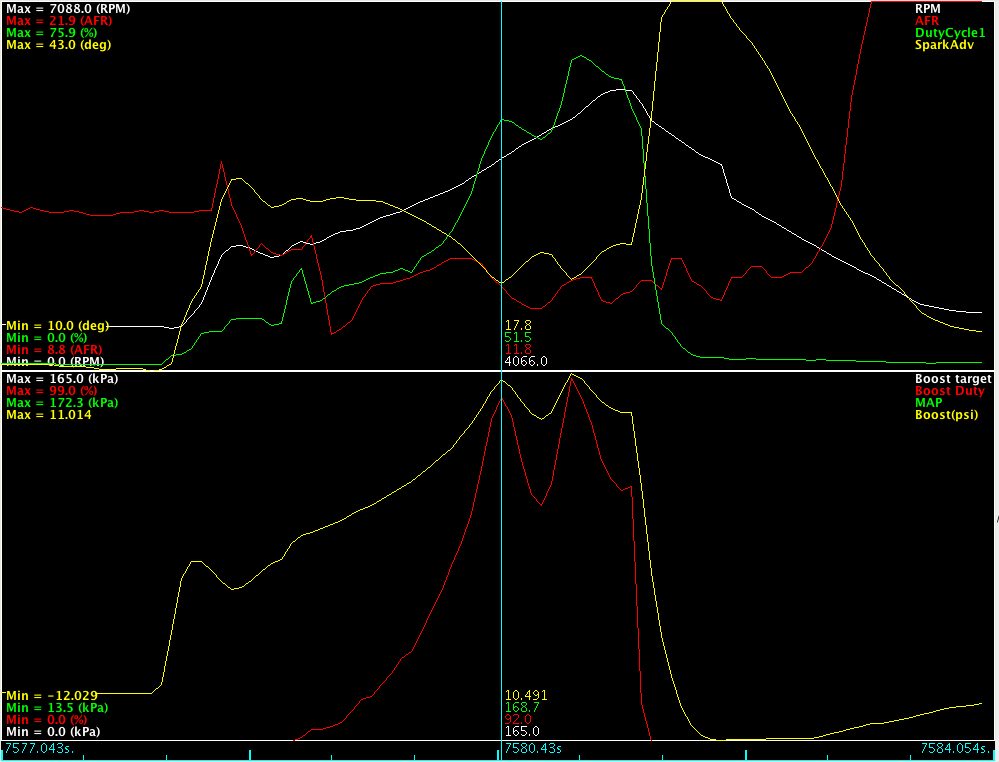The image size is (999, 762).
Task: Click cursor value 168.7 MAP
Action: pyautogui.click(x=522, y=708)
